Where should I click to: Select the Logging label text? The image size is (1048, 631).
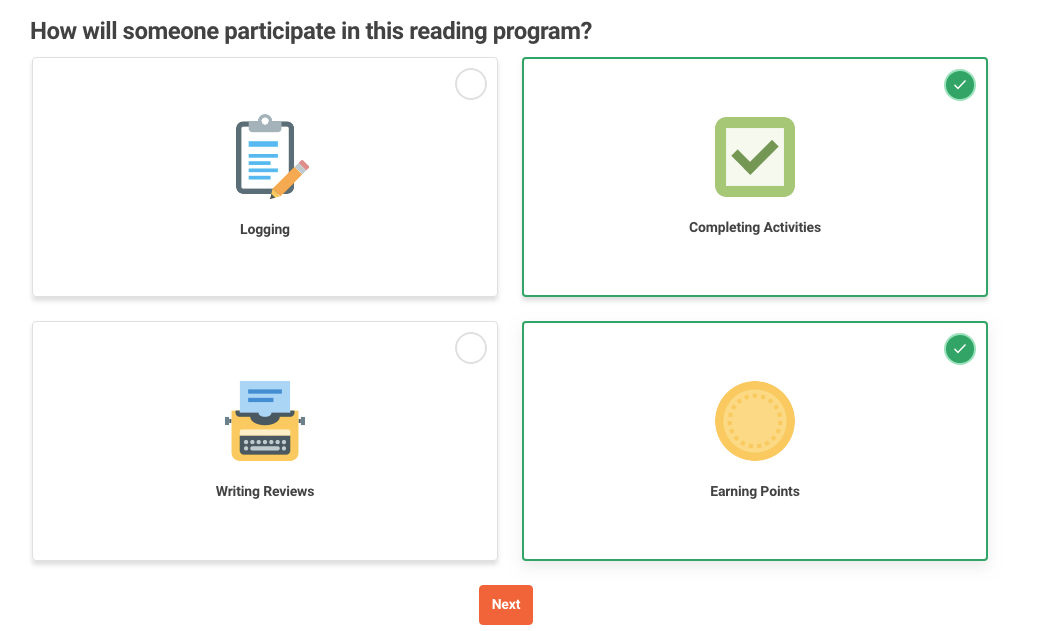click(265, 229)
